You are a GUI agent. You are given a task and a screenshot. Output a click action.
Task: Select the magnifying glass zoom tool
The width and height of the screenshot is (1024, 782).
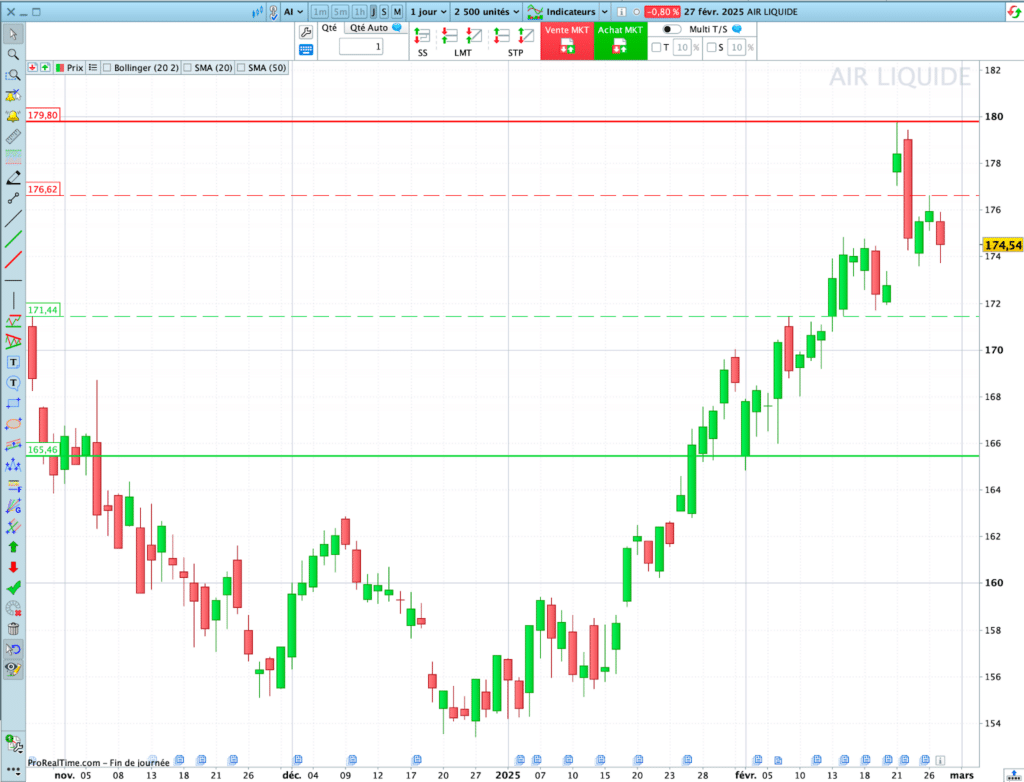[x=13, y=54]
